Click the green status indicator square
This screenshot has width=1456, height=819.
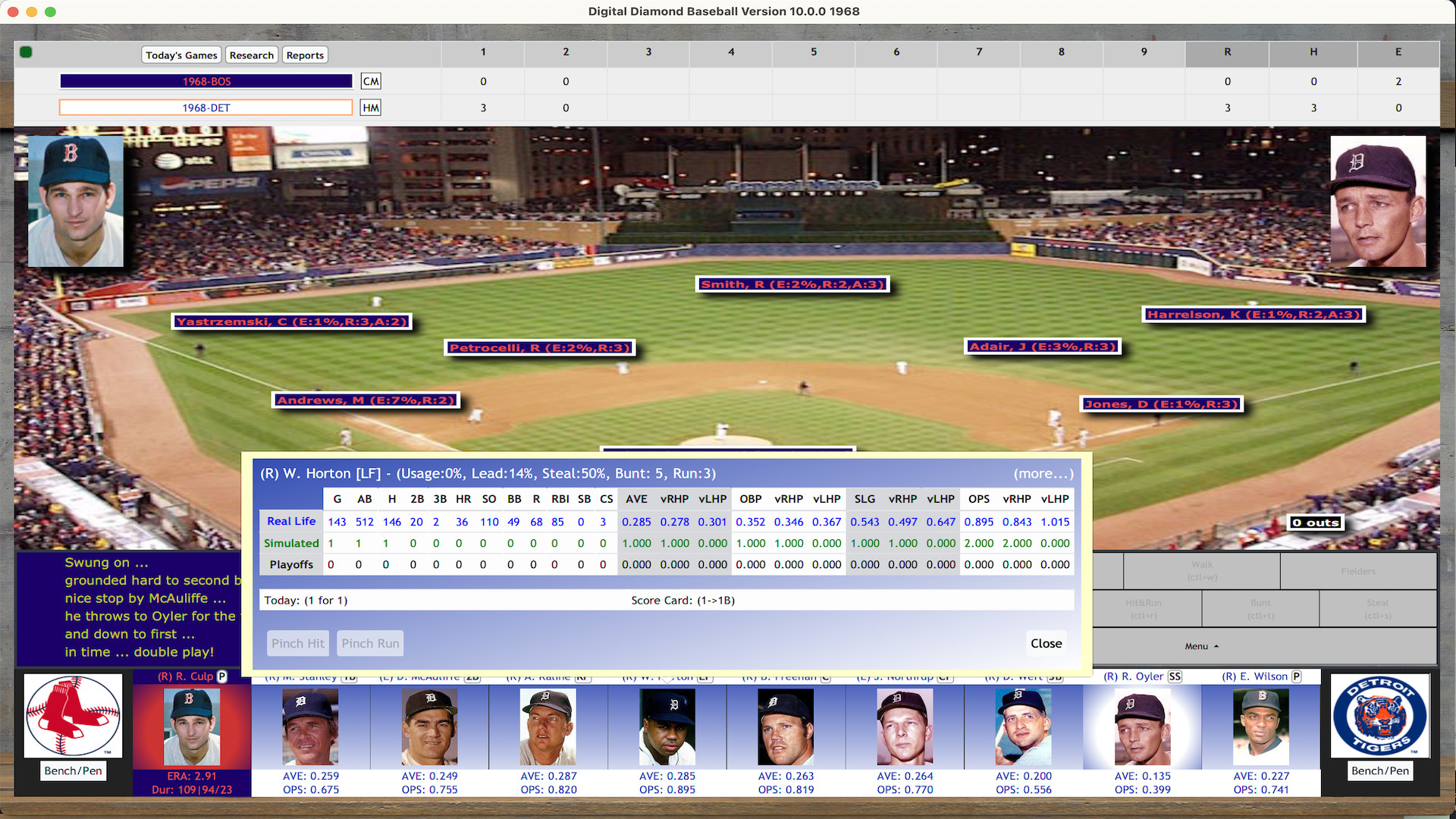[27, 52]
